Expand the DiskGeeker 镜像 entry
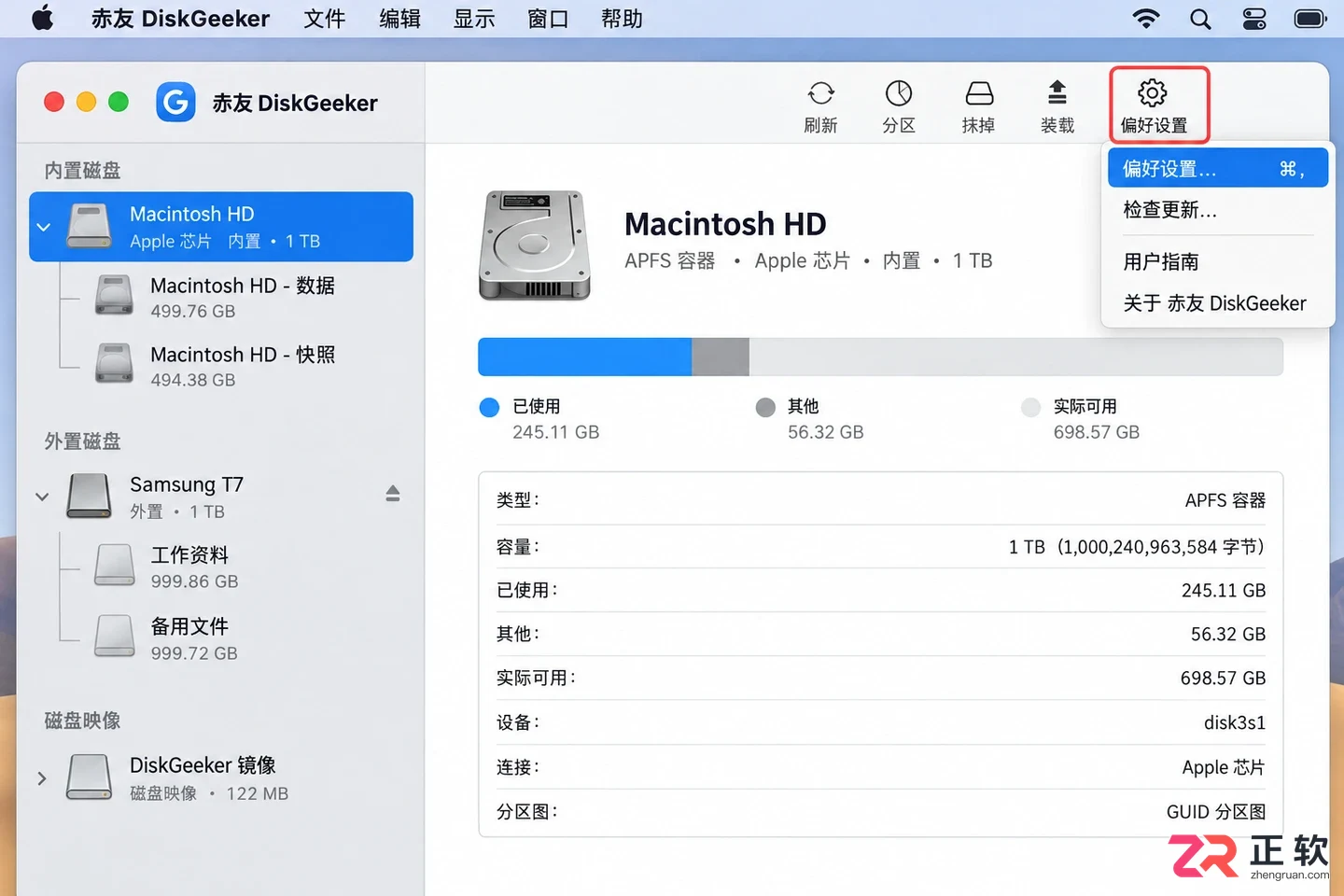 42,778
